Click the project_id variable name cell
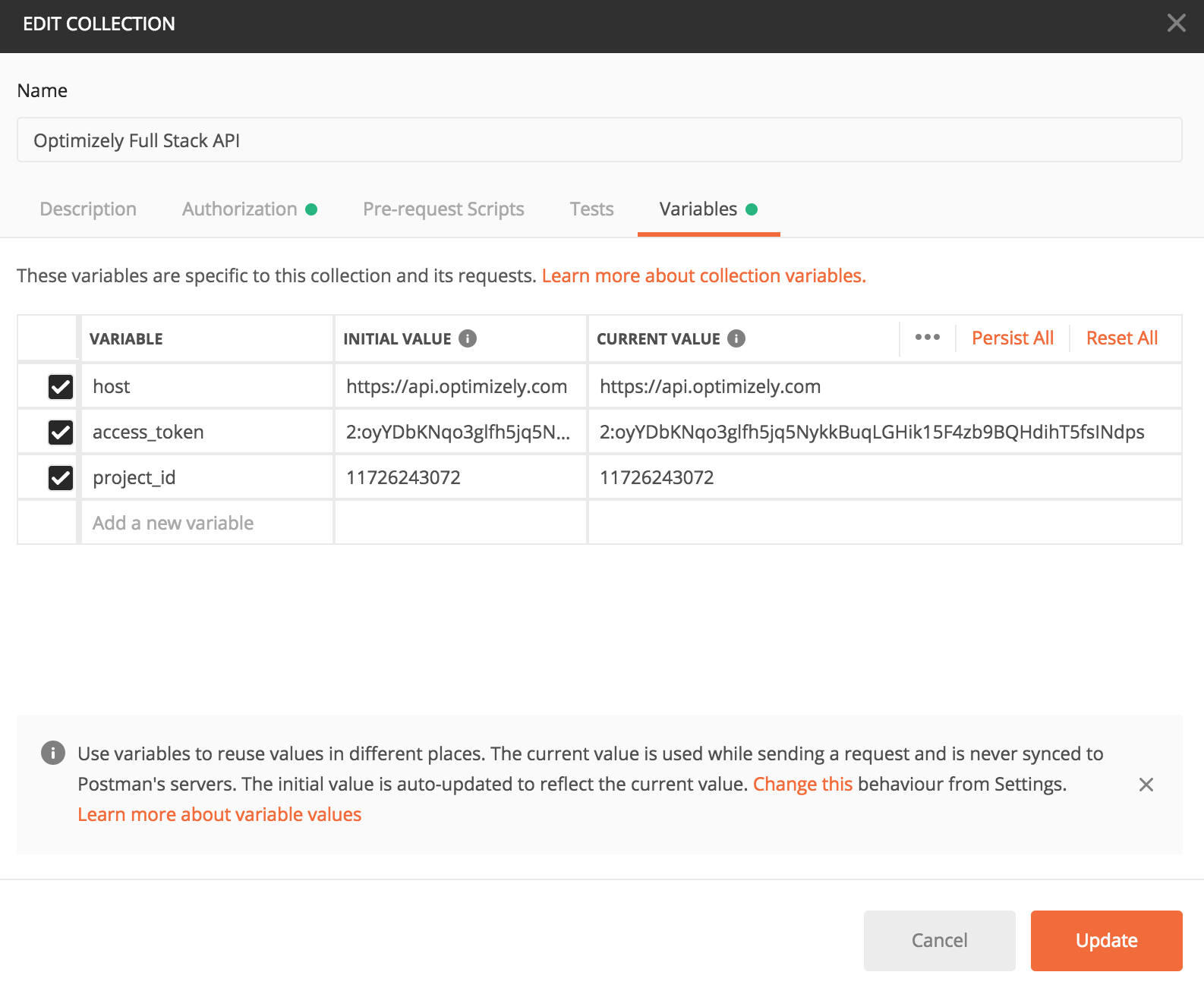This screenshot has width=1204, height=994. click(206, 477)
